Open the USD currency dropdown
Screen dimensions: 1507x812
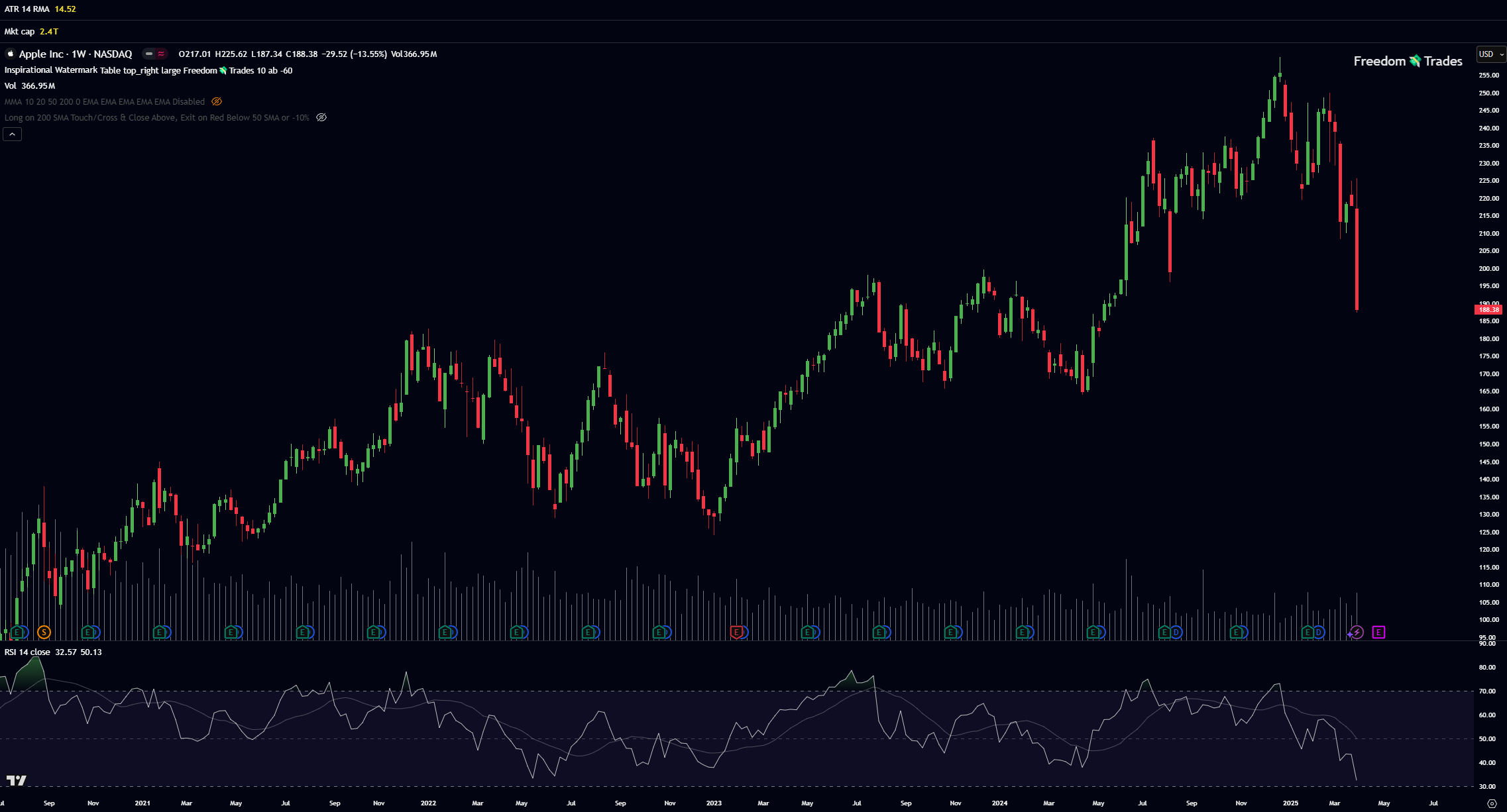[1490, 54]
